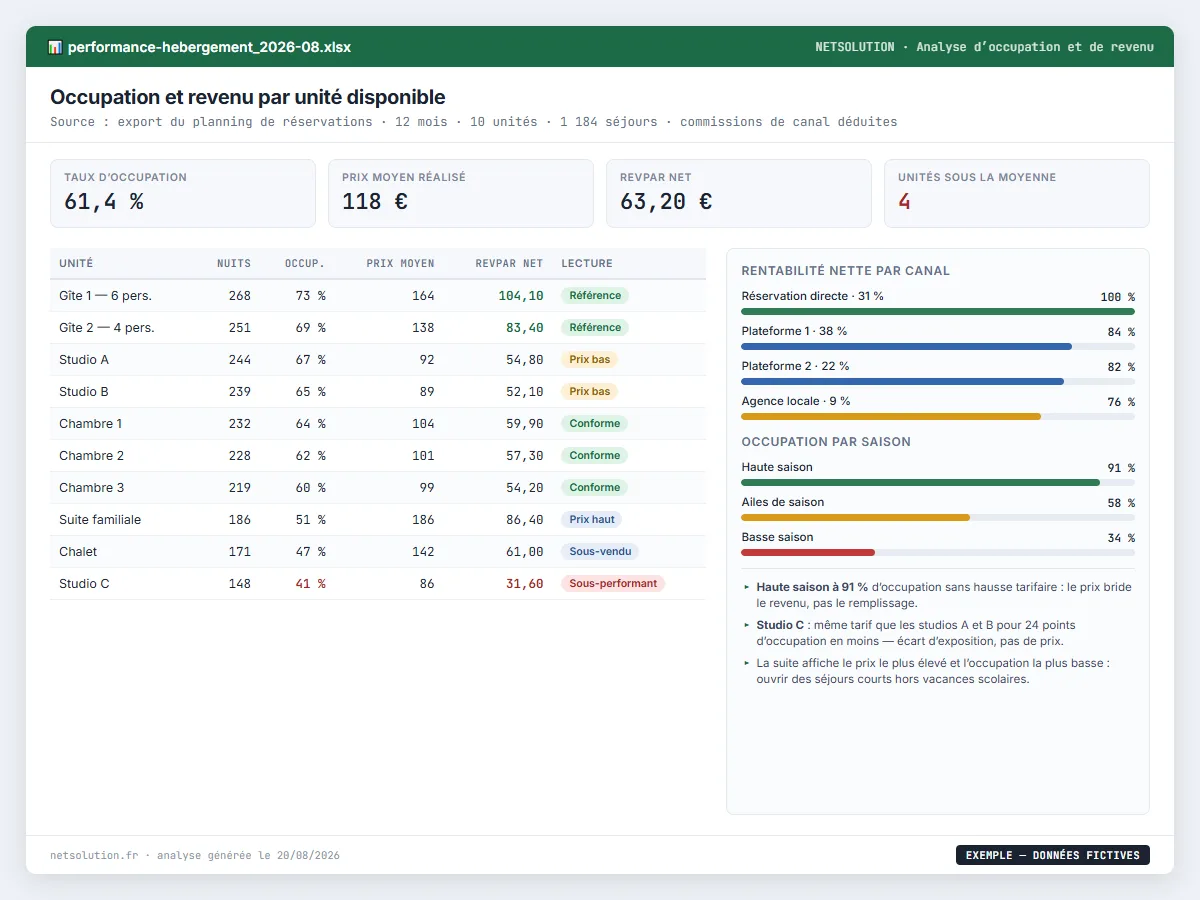The image size is (1200, 900).
Task: Click the Plateforme 1 blue progress bar
Action: click(906, 347)
